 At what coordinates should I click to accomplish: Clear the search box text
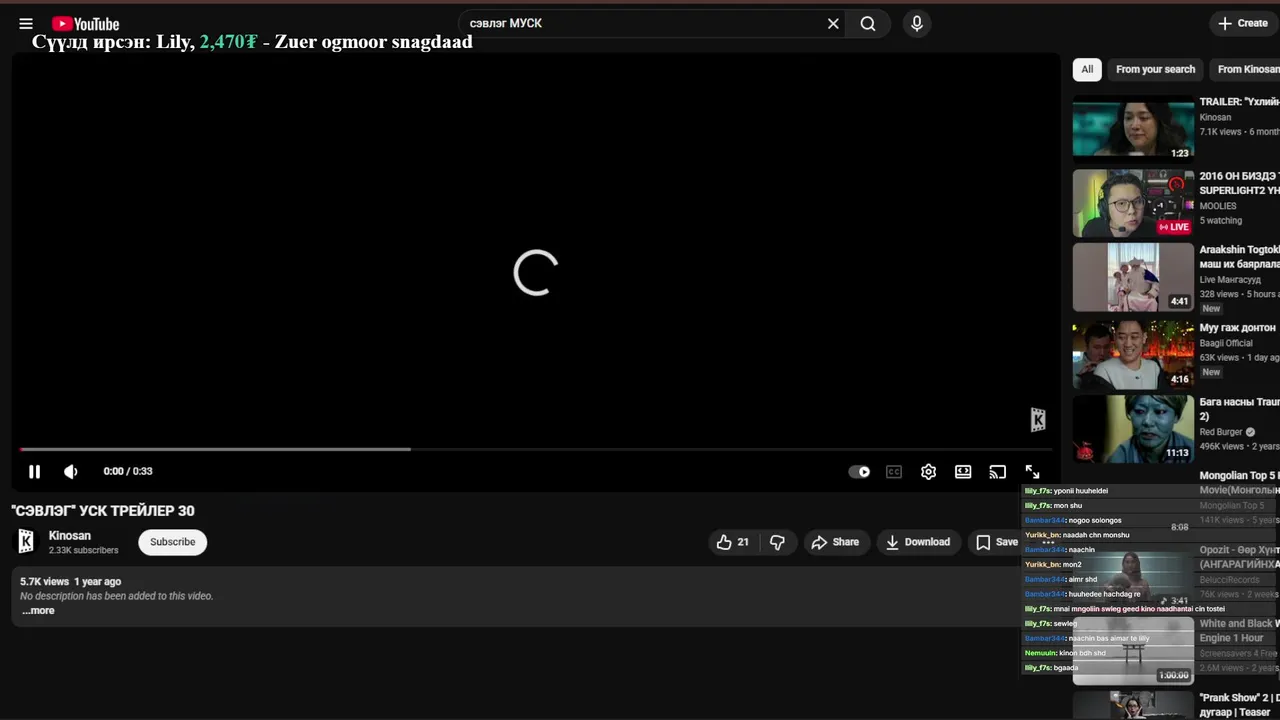(x=833, y=23)
